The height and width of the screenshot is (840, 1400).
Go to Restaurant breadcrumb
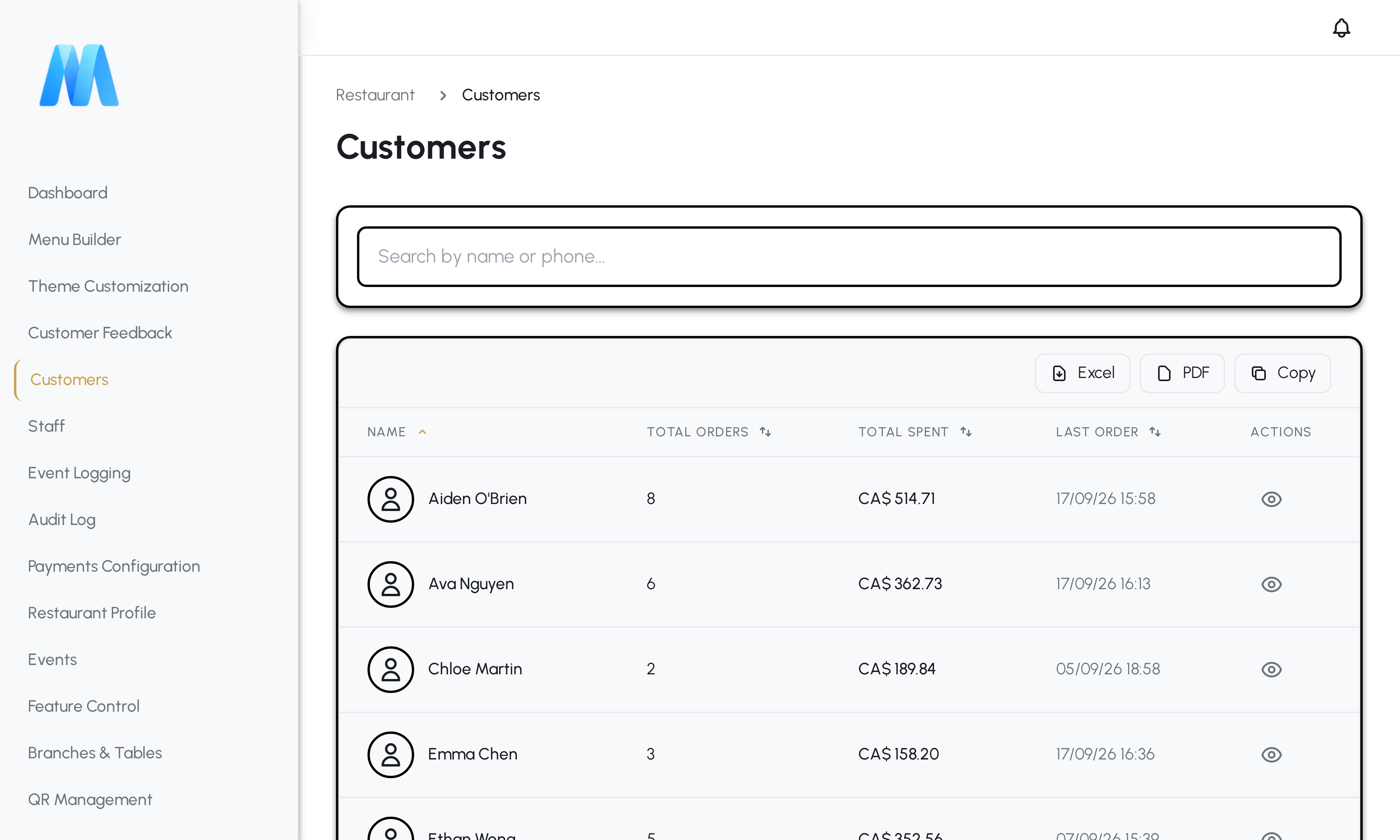tap(374, 95)
